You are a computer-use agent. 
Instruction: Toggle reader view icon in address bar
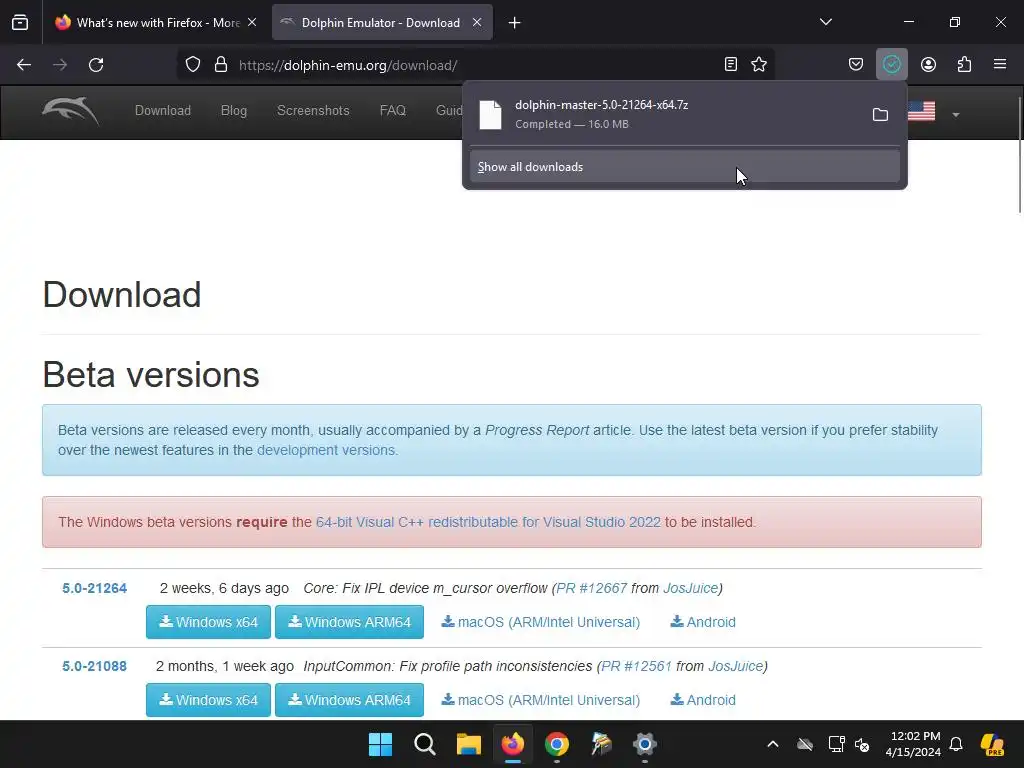coord(731,64)
